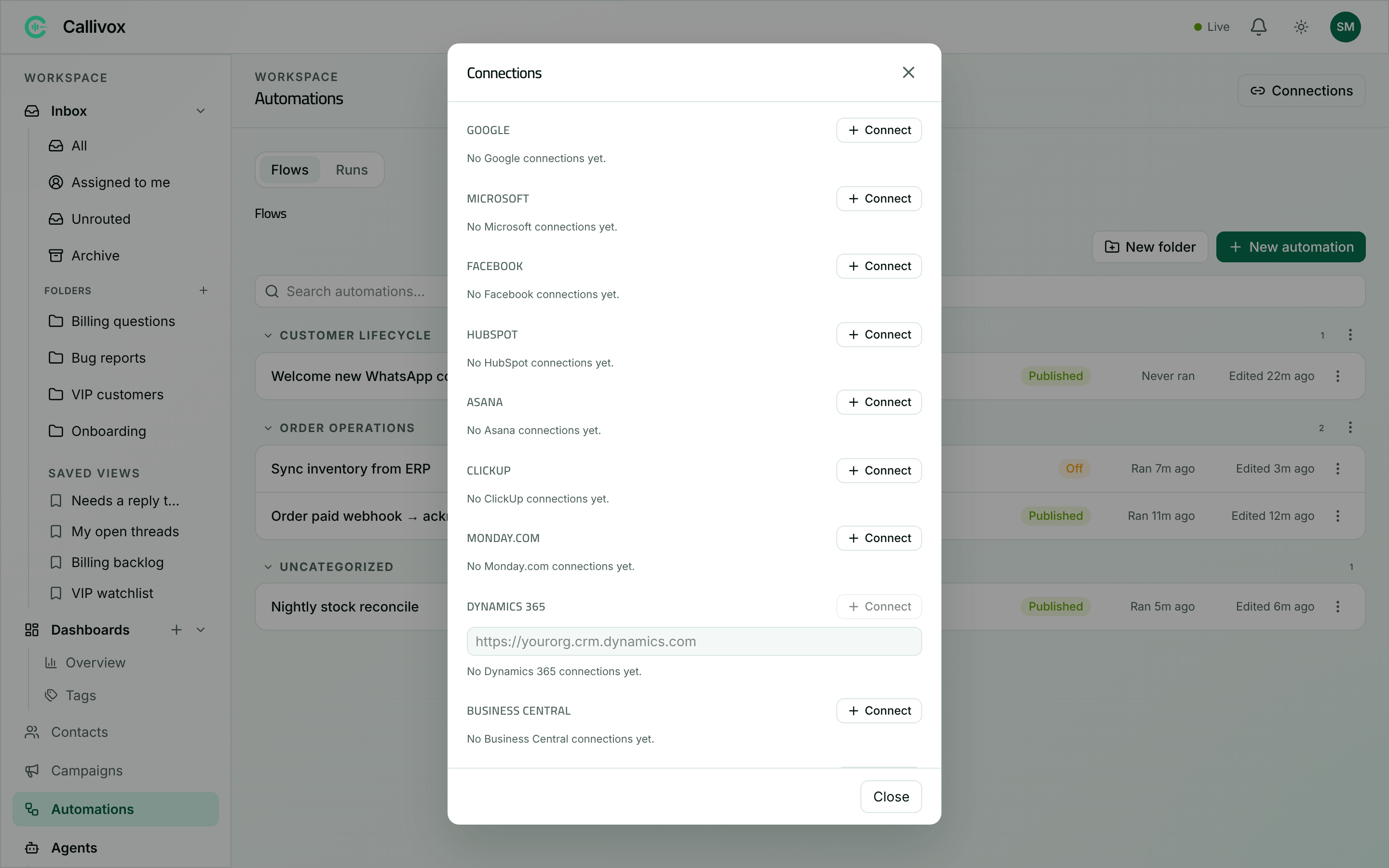1389x868 pixels.
Task: Connect a Facebook account
Action: click(x=879, y=266)
